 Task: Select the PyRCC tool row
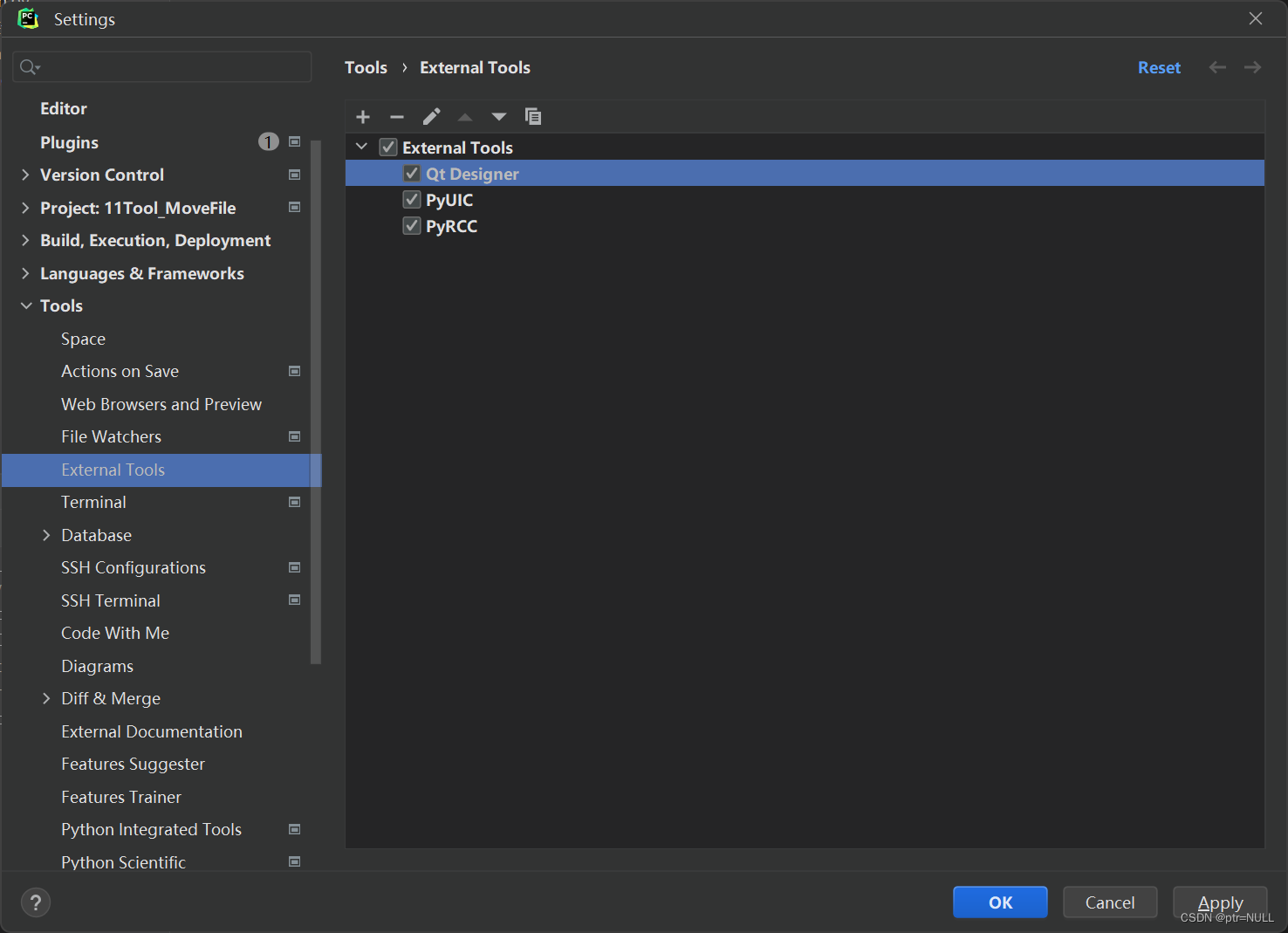coord(805,226)
